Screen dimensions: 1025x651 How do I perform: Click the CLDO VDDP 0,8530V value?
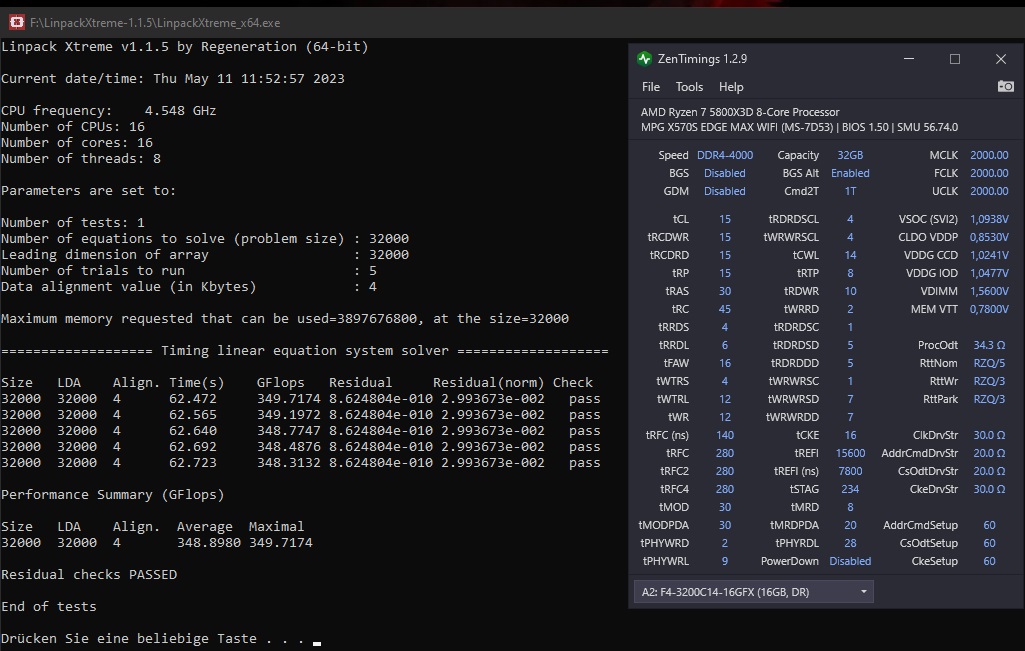click(x=989, y=237)
